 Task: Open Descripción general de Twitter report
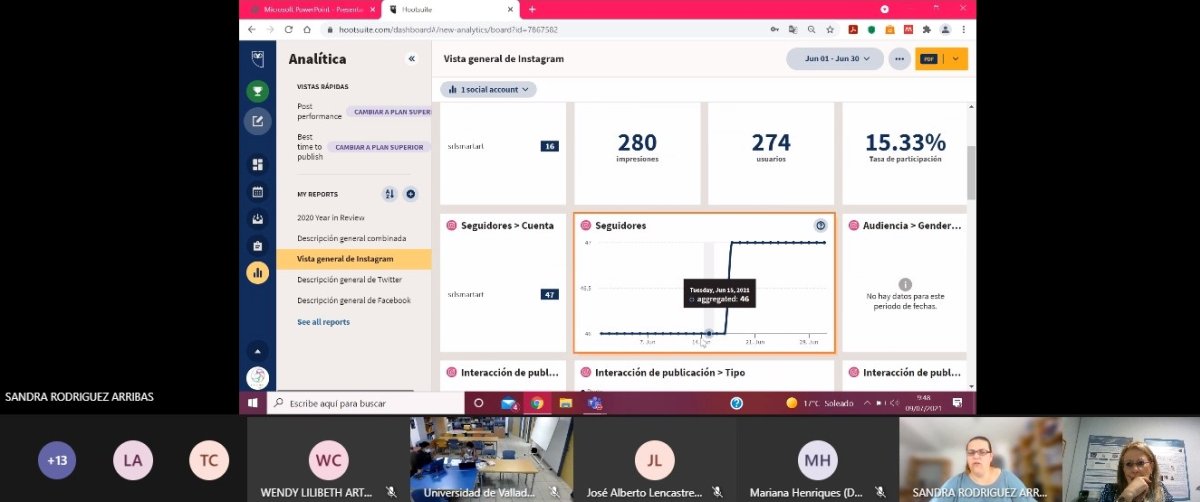point(349,280)
